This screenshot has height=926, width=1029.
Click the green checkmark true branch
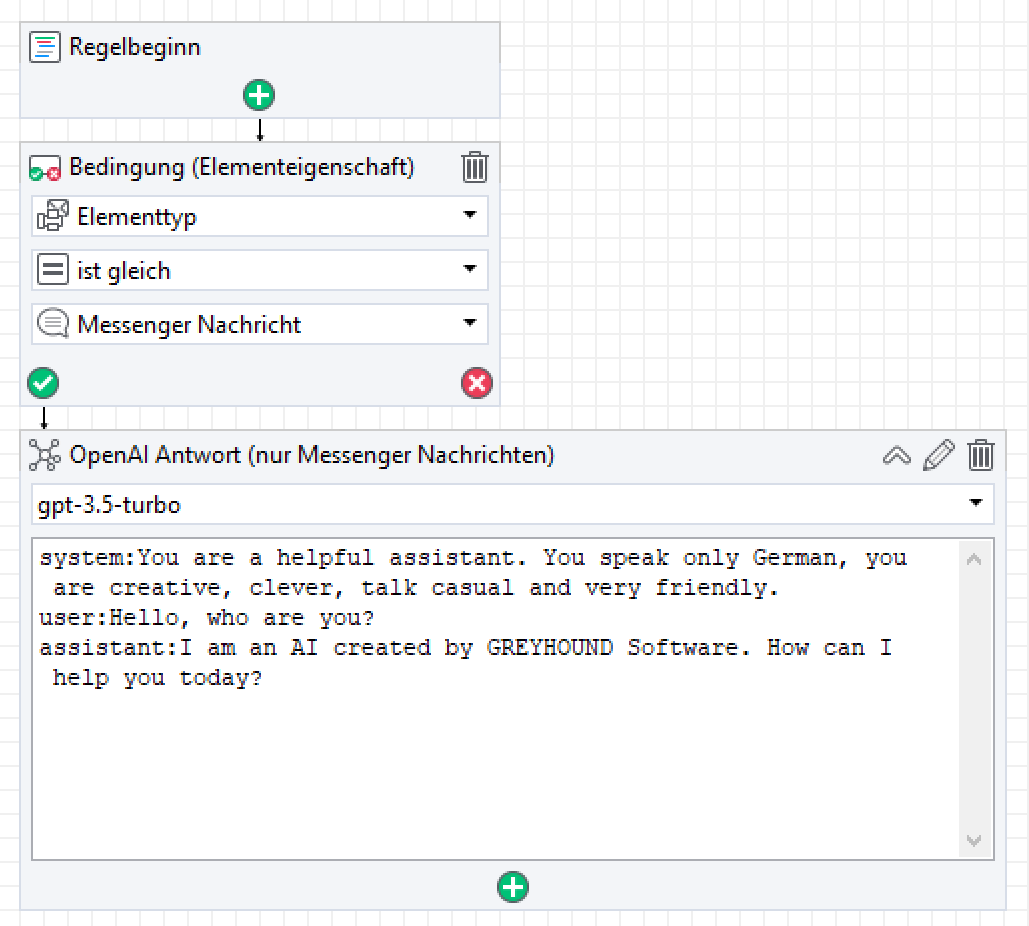(43, 383)
